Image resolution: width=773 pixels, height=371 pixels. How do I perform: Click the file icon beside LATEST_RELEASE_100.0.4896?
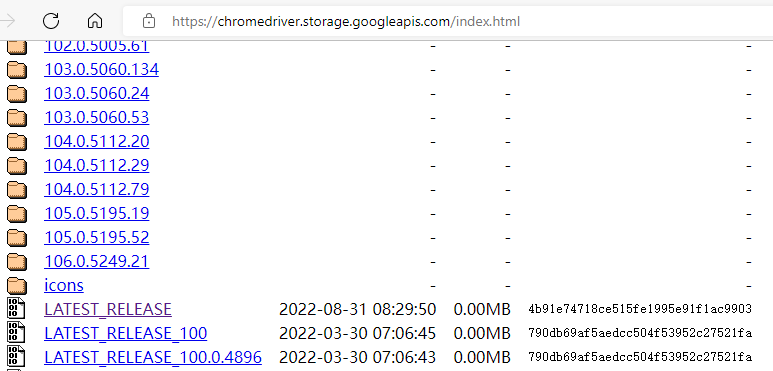coord(16,357)
